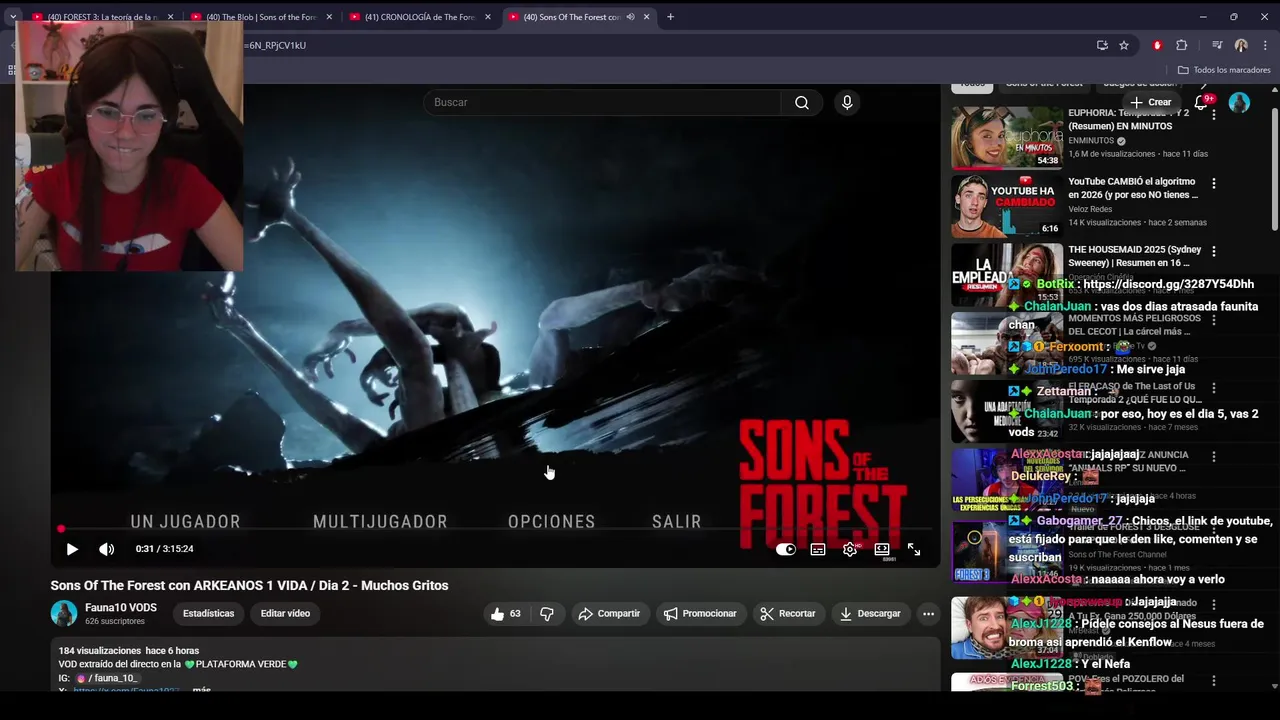This screenshot has height=720, width=1280.
Task: Open a new browser tab
Action: 670,17
